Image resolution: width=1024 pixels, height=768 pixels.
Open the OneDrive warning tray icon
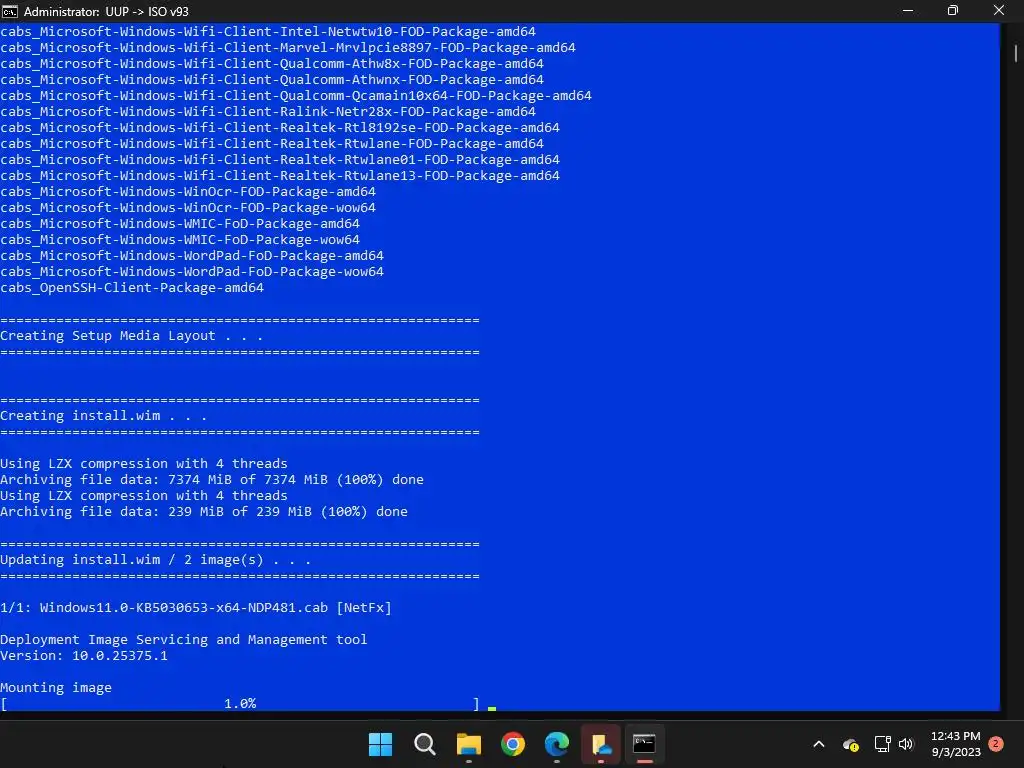pyautogui.click(x=850, y=744)
